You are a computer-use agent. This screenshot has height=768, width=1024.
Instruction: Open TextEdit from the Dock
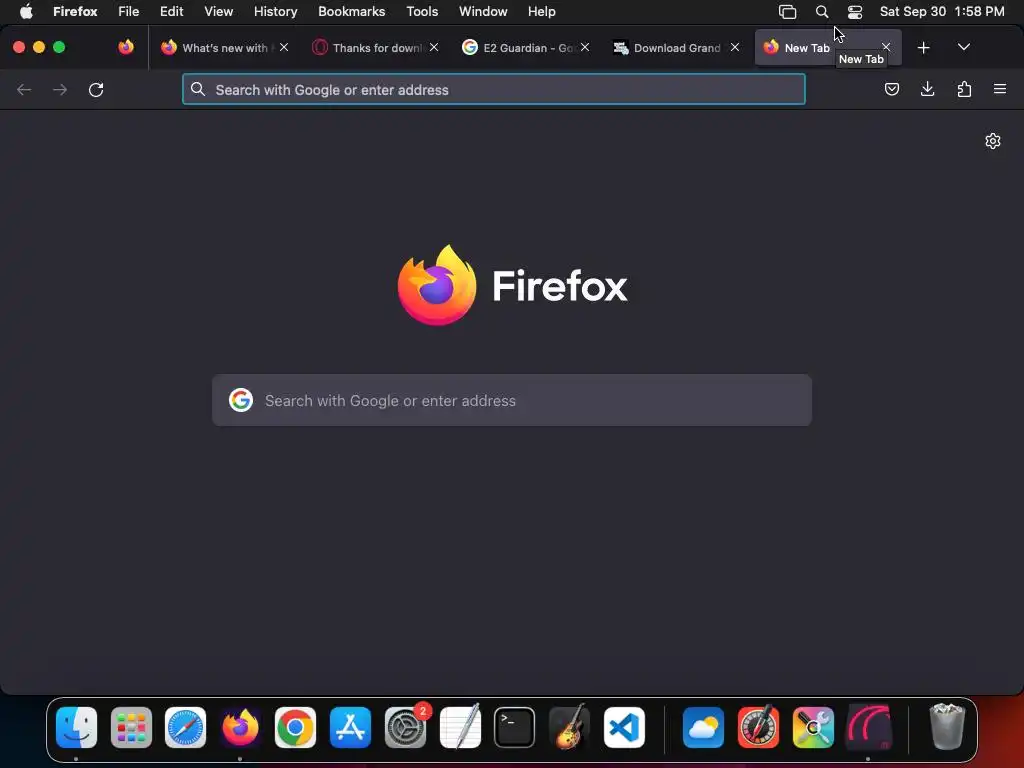point(460,727)
